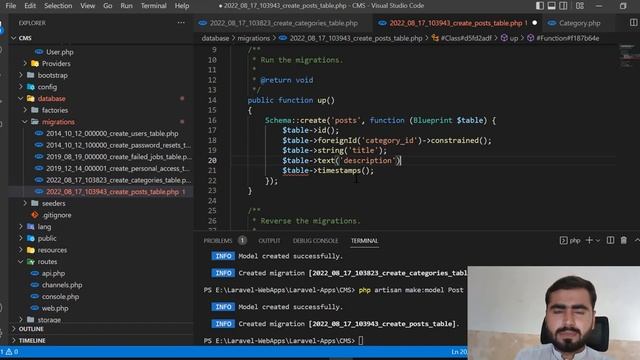Expand the public folder

(x=47, y=238)
